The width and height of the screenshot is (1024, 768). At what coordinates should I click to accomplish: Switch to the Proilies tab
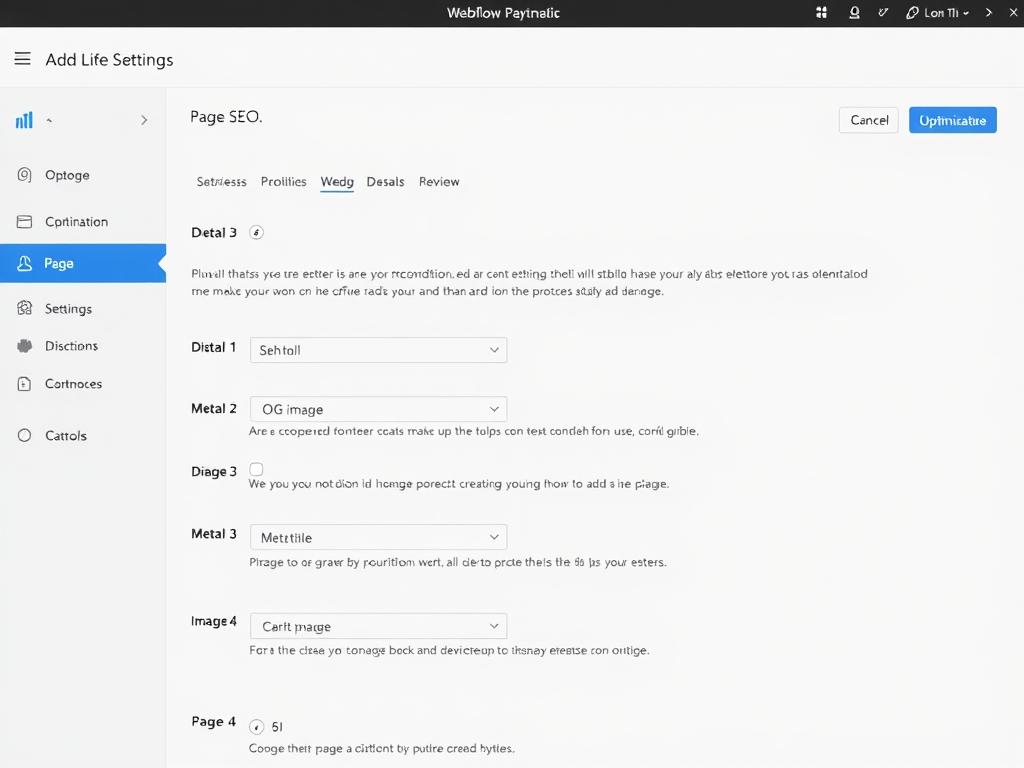coord(283,182)
